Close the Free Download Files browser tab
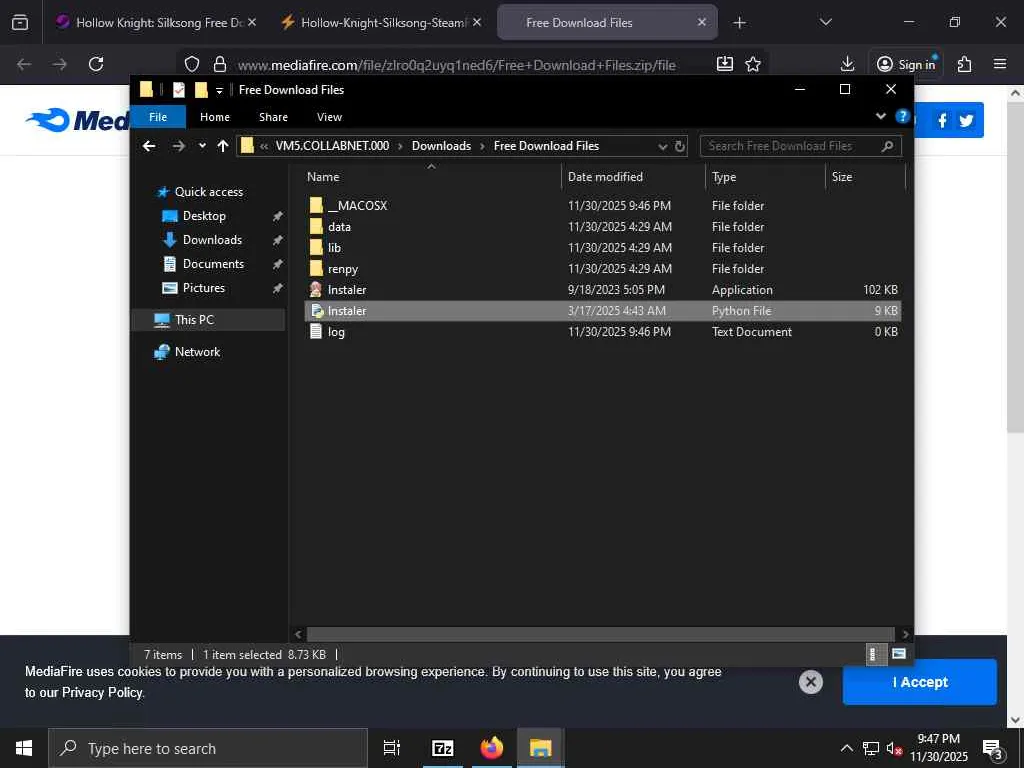This screenshot has width=1024, height=768. point(701,22)
